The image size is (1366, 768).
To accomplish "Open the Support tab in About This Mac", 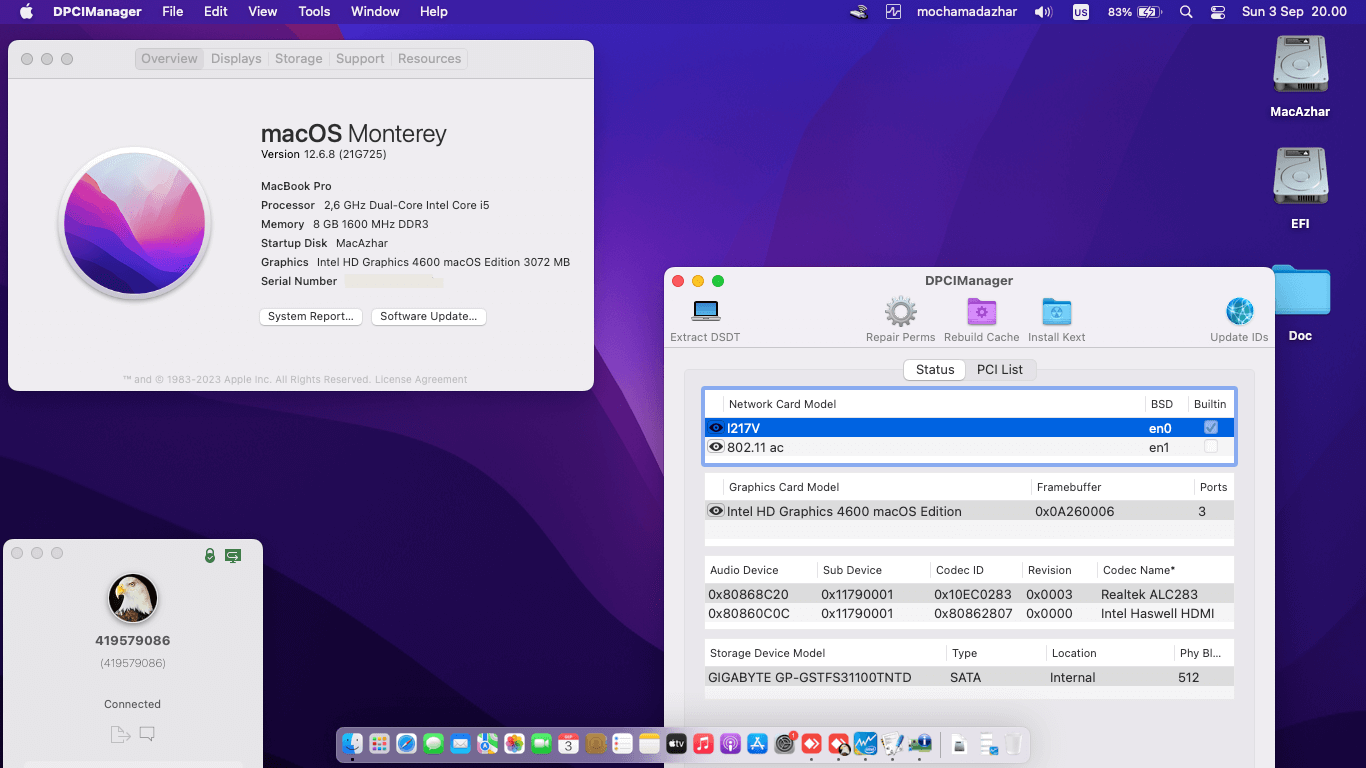I will pos(360,59).
